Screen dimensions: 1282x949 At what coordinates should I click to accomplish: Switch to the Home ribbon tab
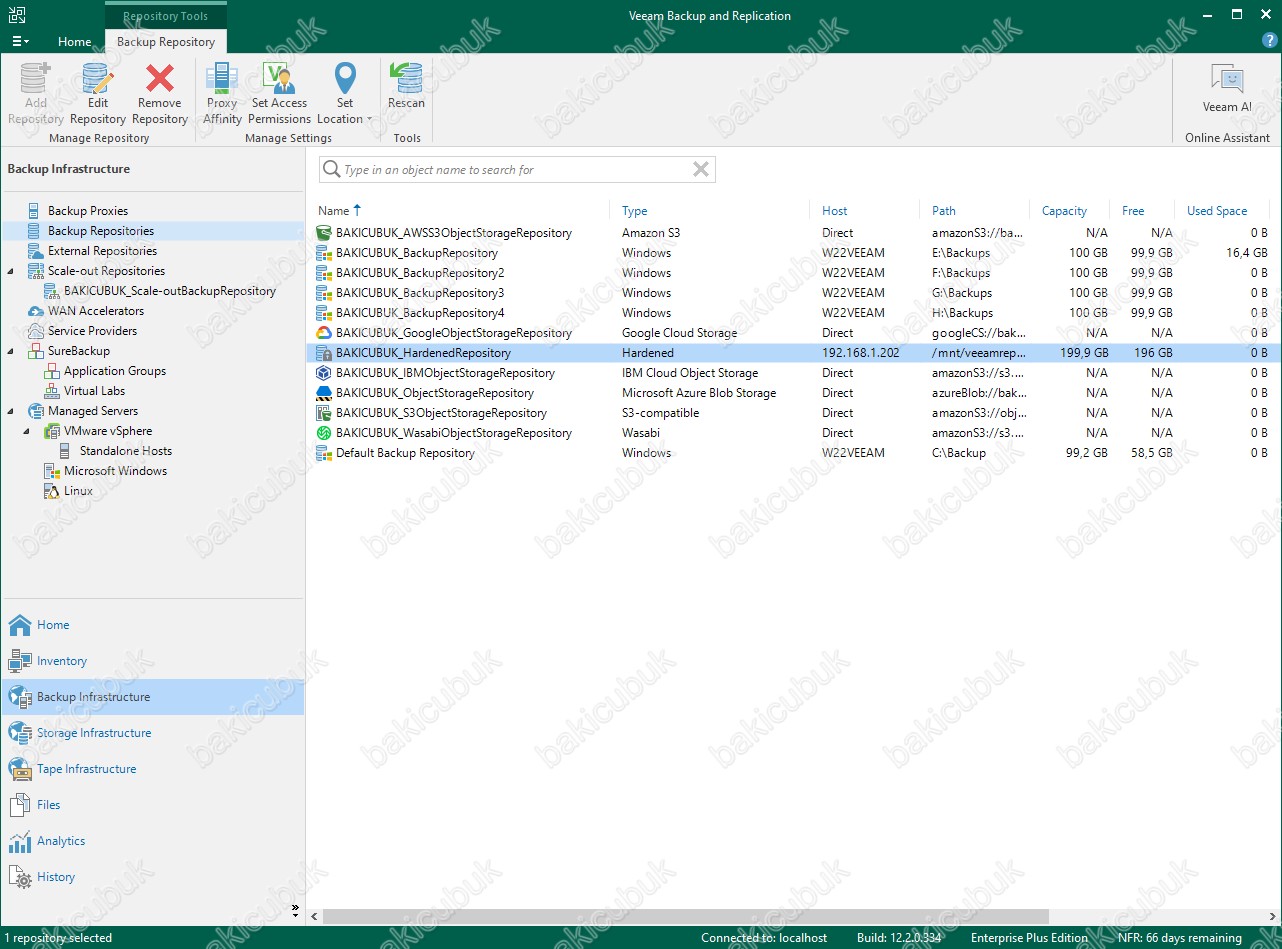tap(75, 42)
